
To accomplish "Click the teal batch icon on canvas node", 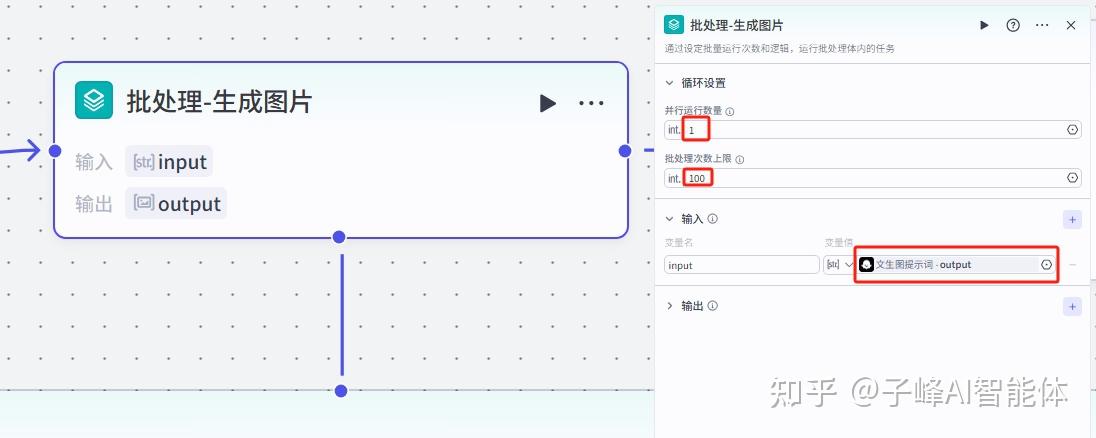I will [x=94, y=100].
